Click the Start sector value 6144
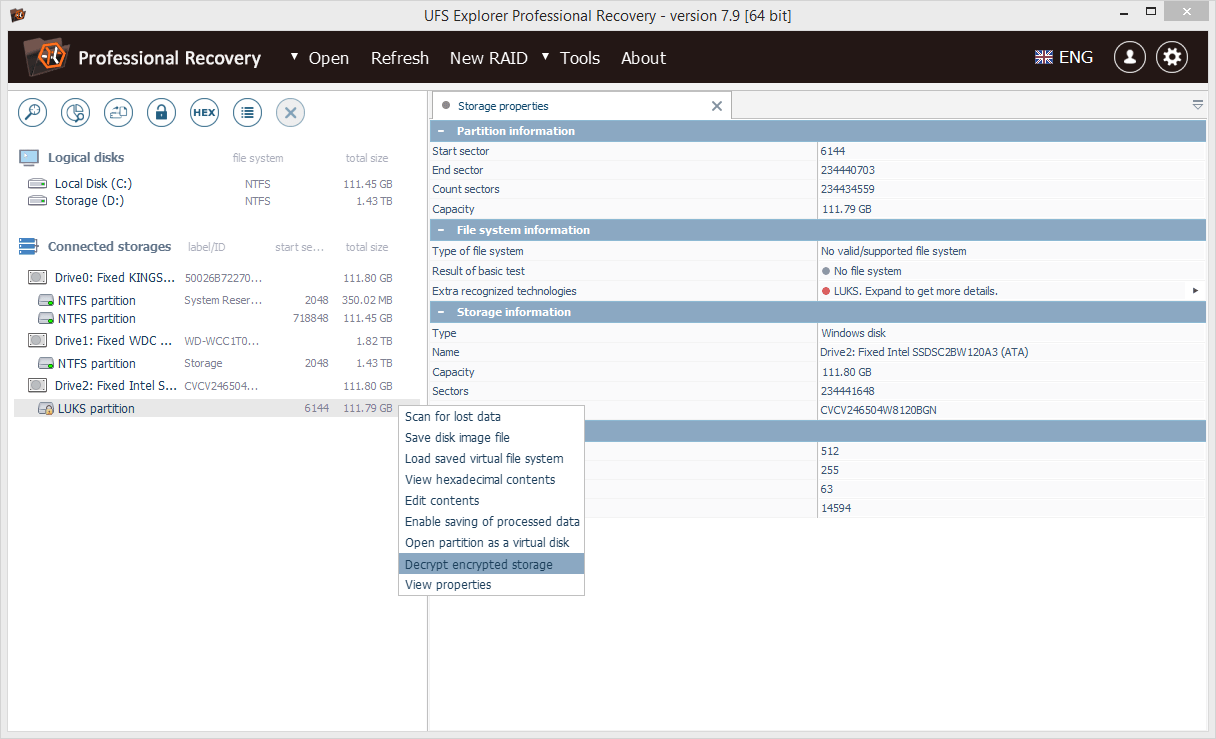The image size is (1216, 739). tap(833, 151)
